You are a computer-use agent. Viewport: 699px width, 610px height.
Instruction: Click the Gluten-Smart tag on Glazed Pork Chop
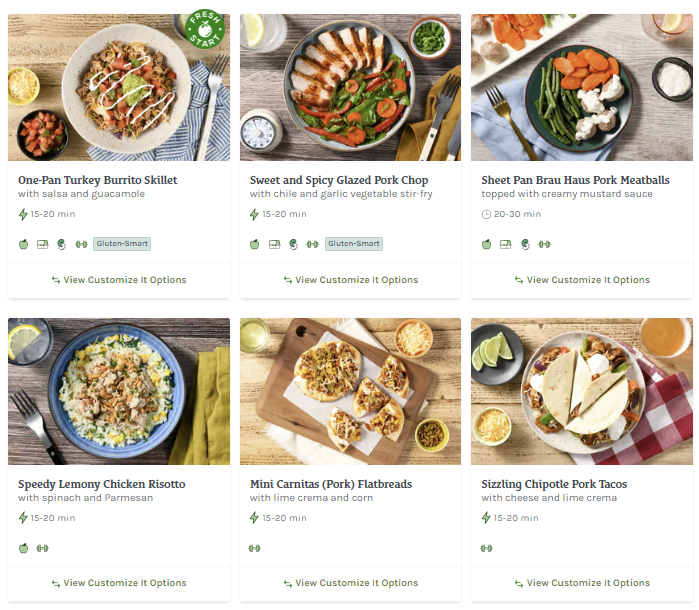(354, 244)
